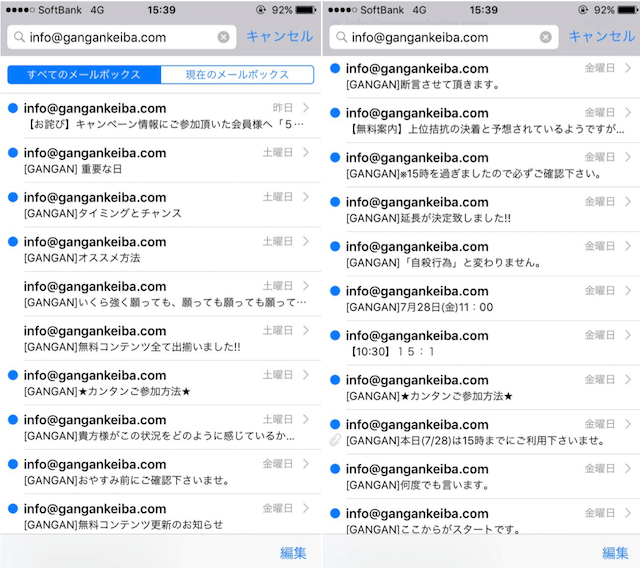The height and width of the screenshot is (568, 640).
Task: Open chevron for いくら強く願っても mail
Action: coord(306,286)
